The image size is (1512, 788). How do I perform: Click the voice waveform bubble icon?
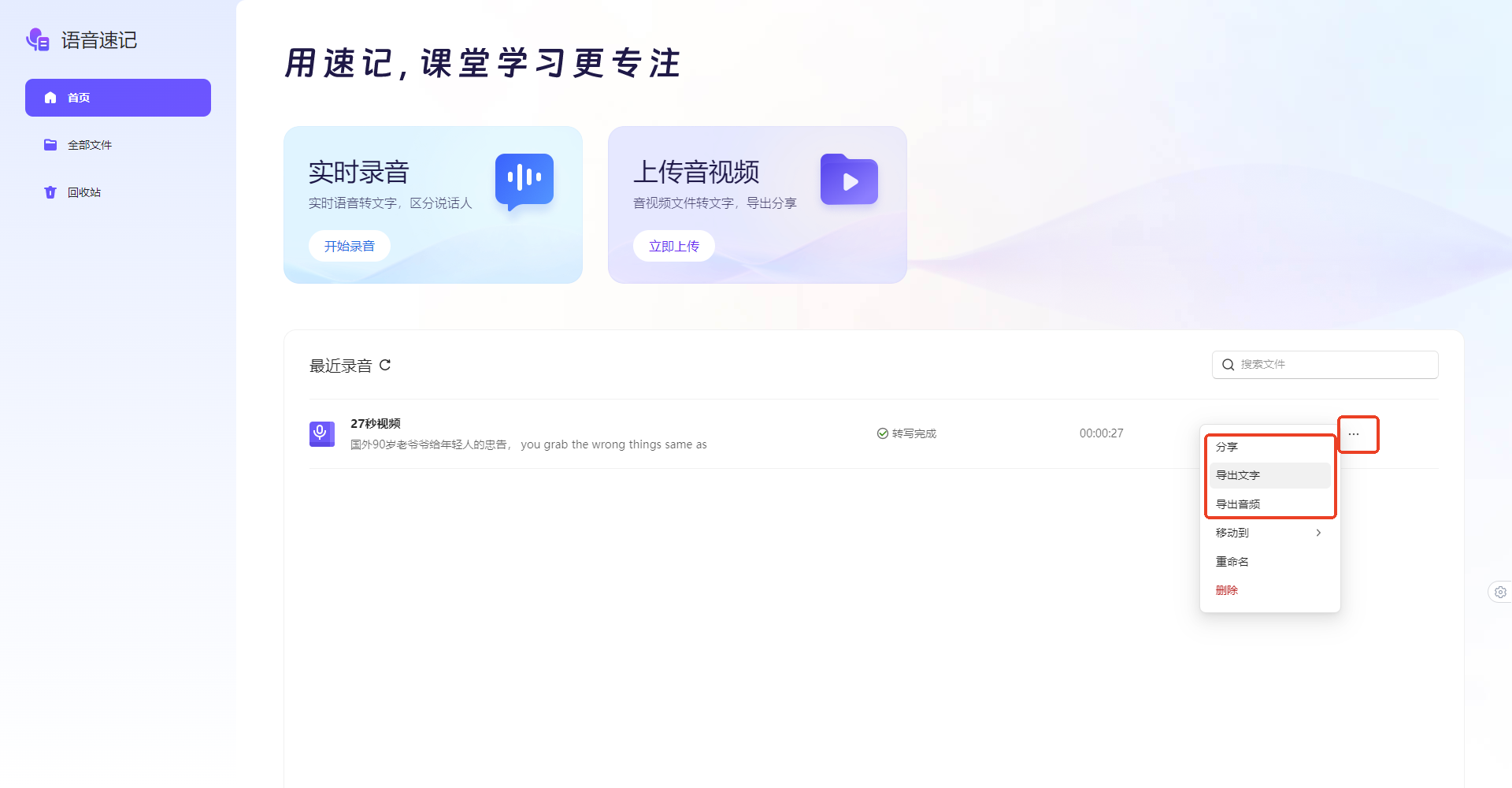pyautogui.click(x=524, y=182)
